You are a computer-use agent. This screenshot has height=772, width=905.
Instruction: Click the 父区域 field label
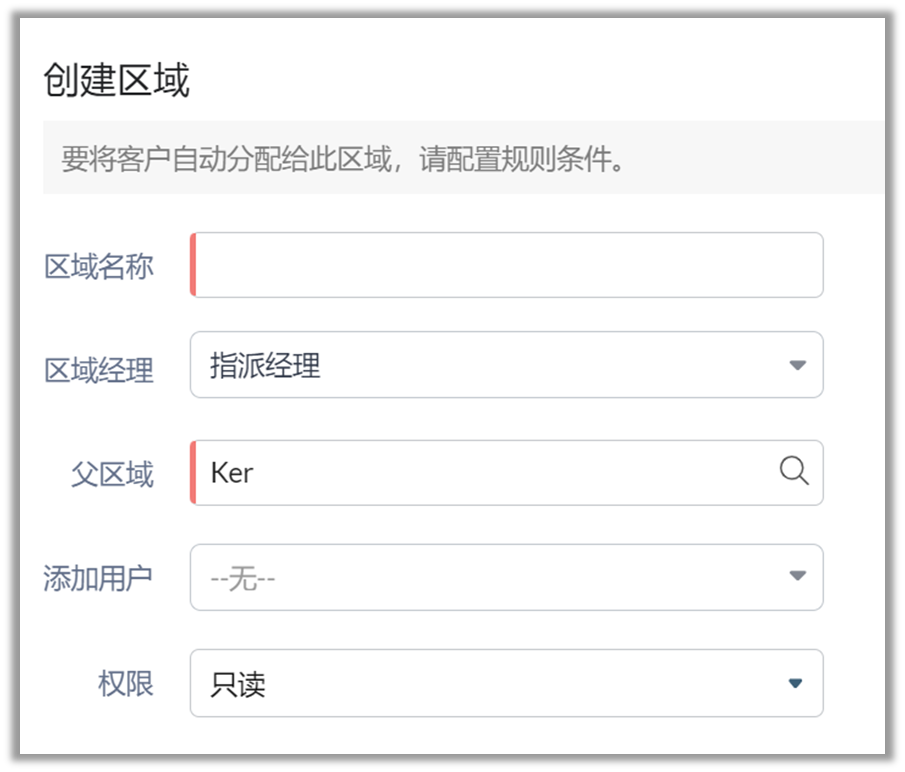[x=112, y=473]
